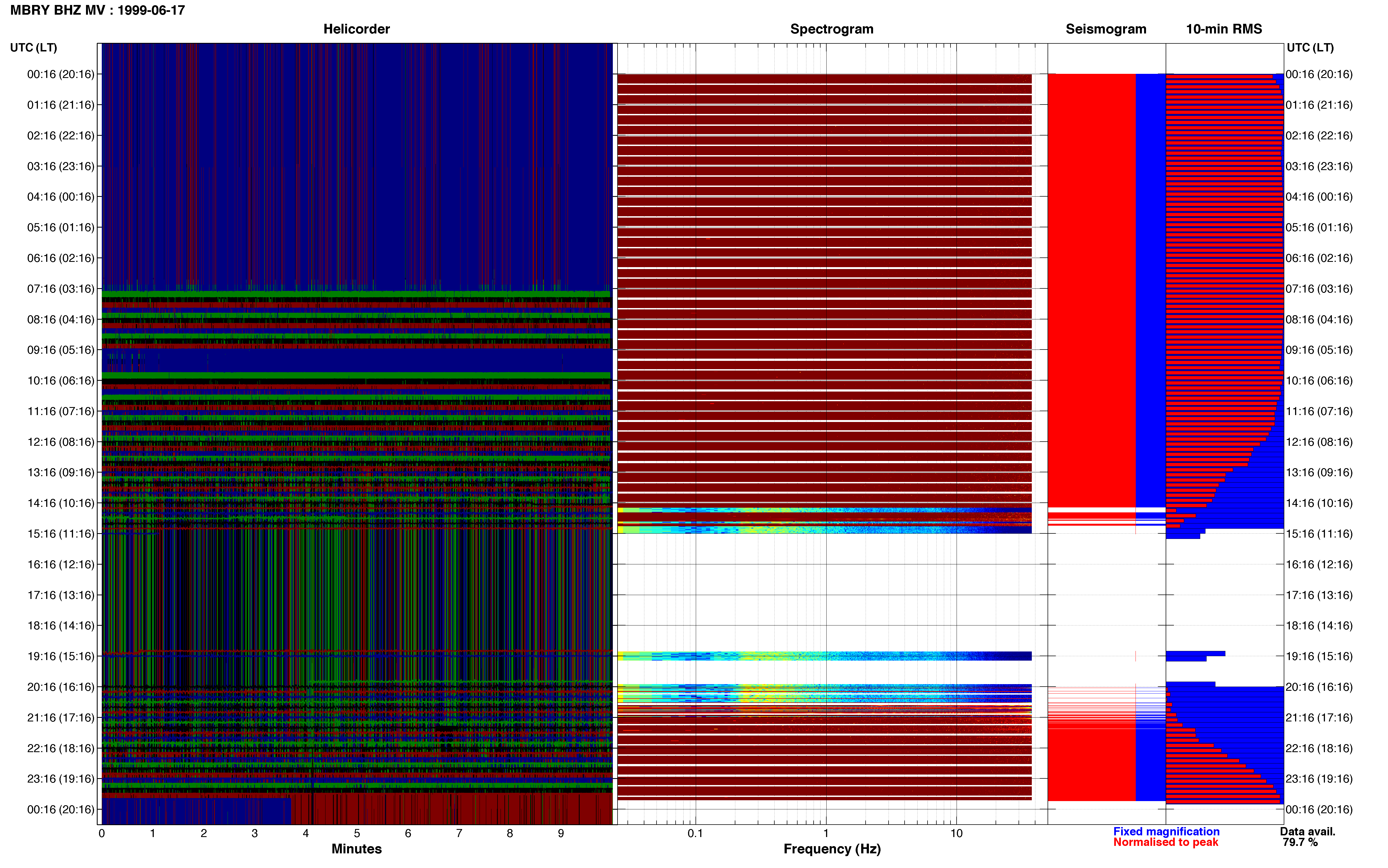Select the 'Spectrogram' panel heading

832,29
